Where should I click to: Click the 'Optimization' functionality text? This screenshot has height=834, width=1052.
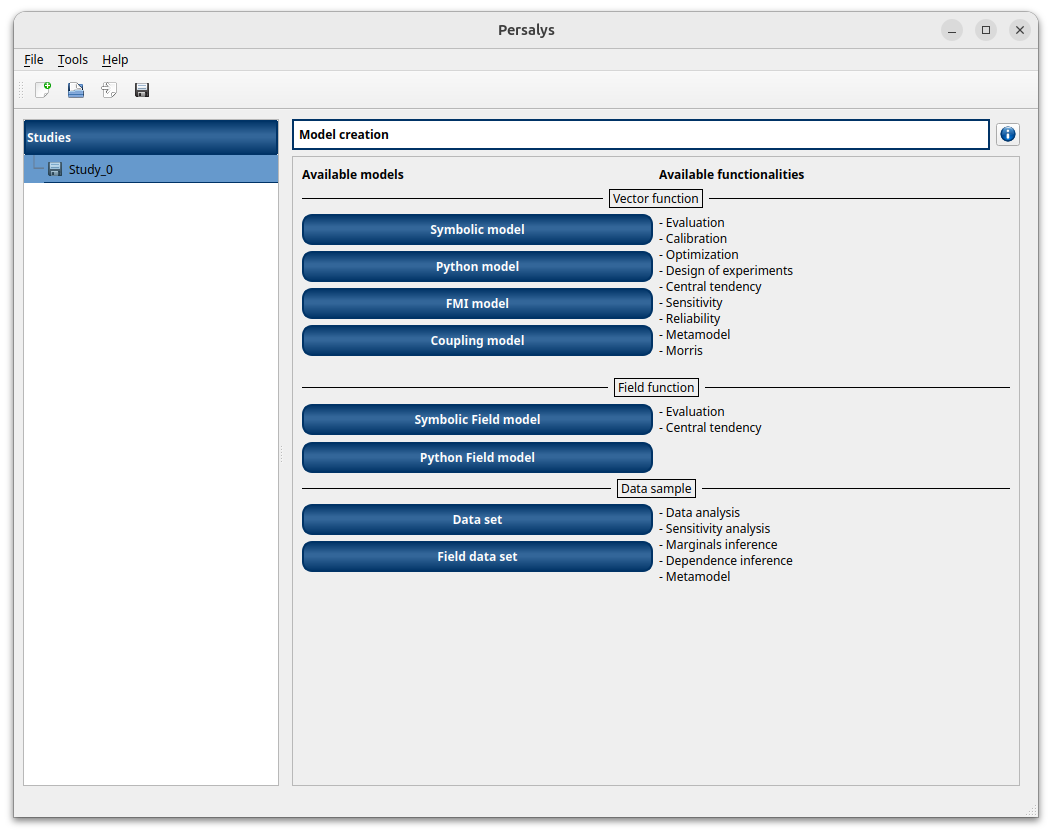[x=702, y=254]
